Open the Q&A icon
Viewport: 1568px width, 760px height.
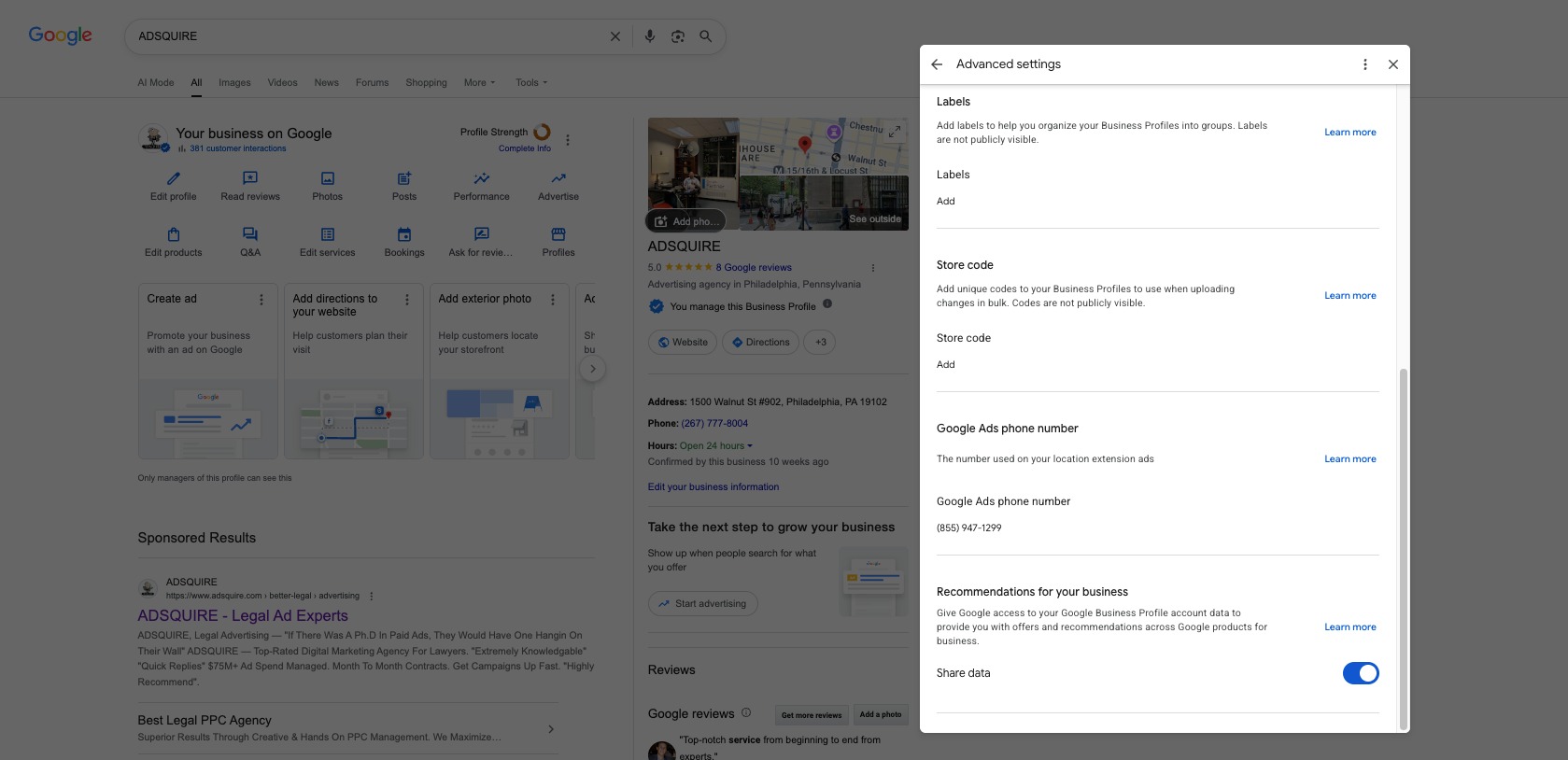pyautogui.click(x=250, y=234)
